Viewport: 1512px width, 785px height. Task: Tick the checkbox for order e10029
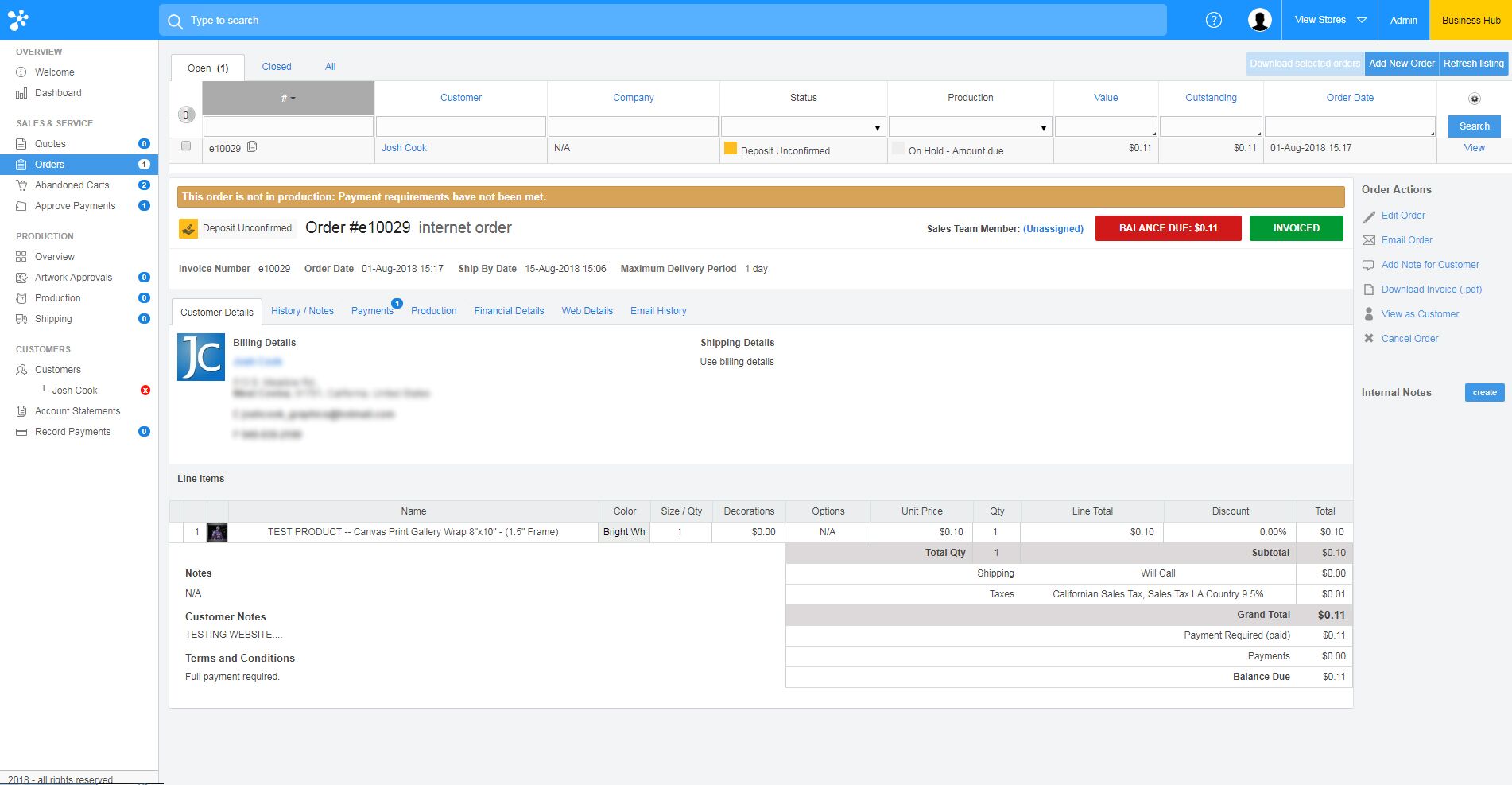(186, 146)
